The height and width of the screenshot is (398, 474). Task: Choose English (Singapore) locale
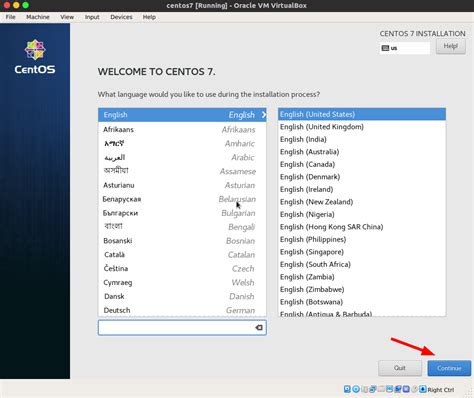point(362,252)
